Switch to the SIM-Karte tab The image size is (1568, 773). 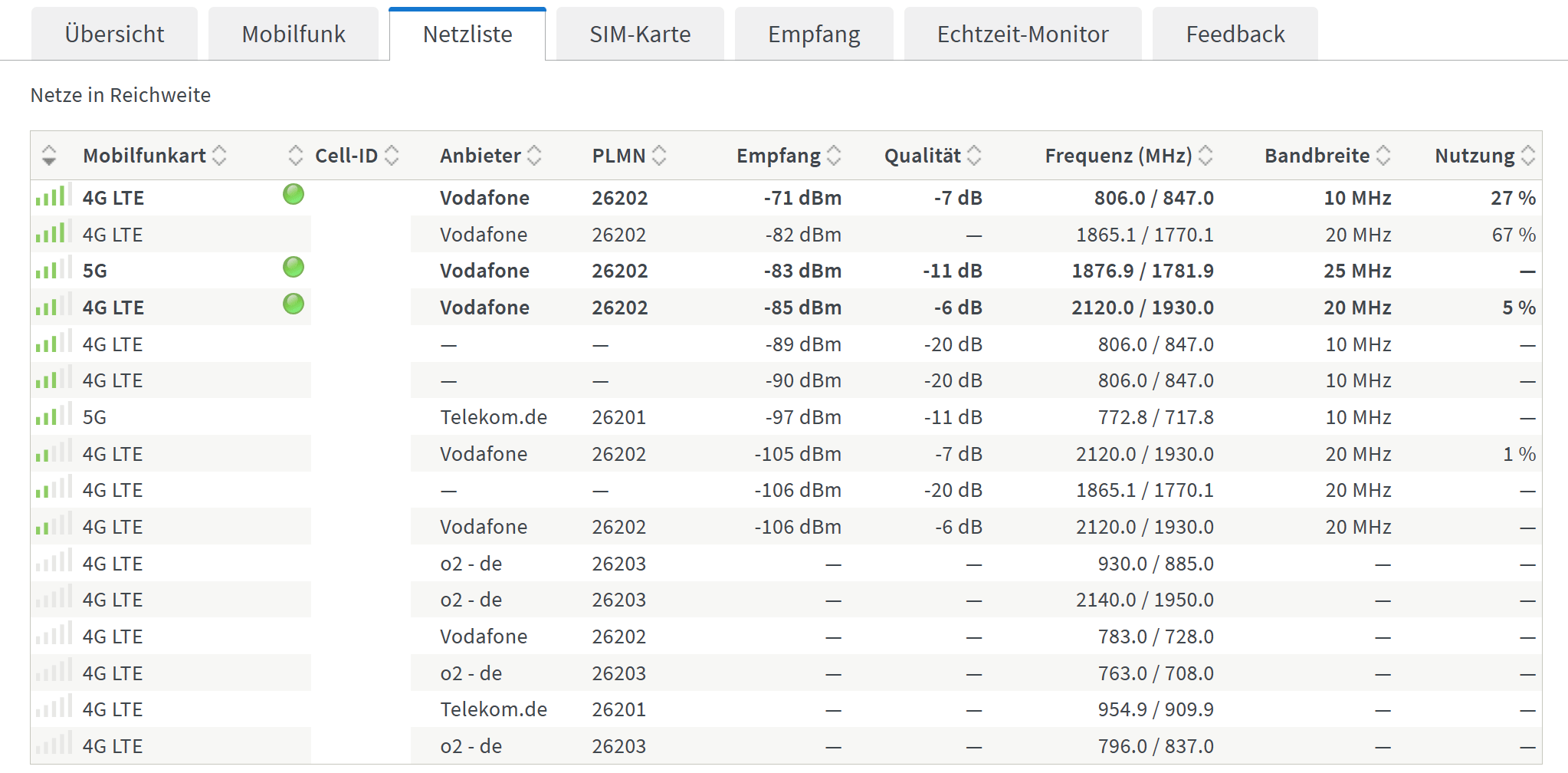point(640,35)
